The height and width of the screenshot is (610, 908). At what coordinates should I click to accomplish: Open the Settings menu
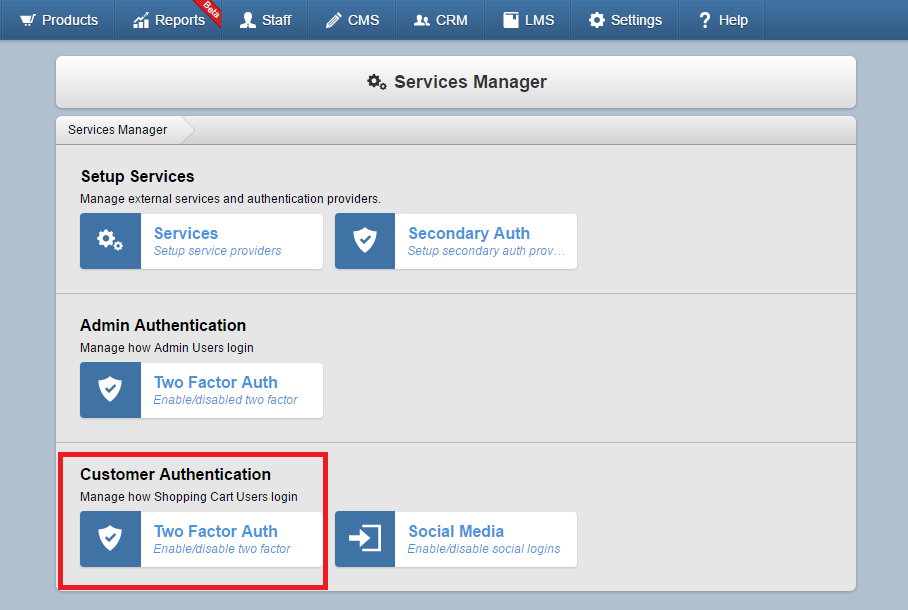point(625,20)
